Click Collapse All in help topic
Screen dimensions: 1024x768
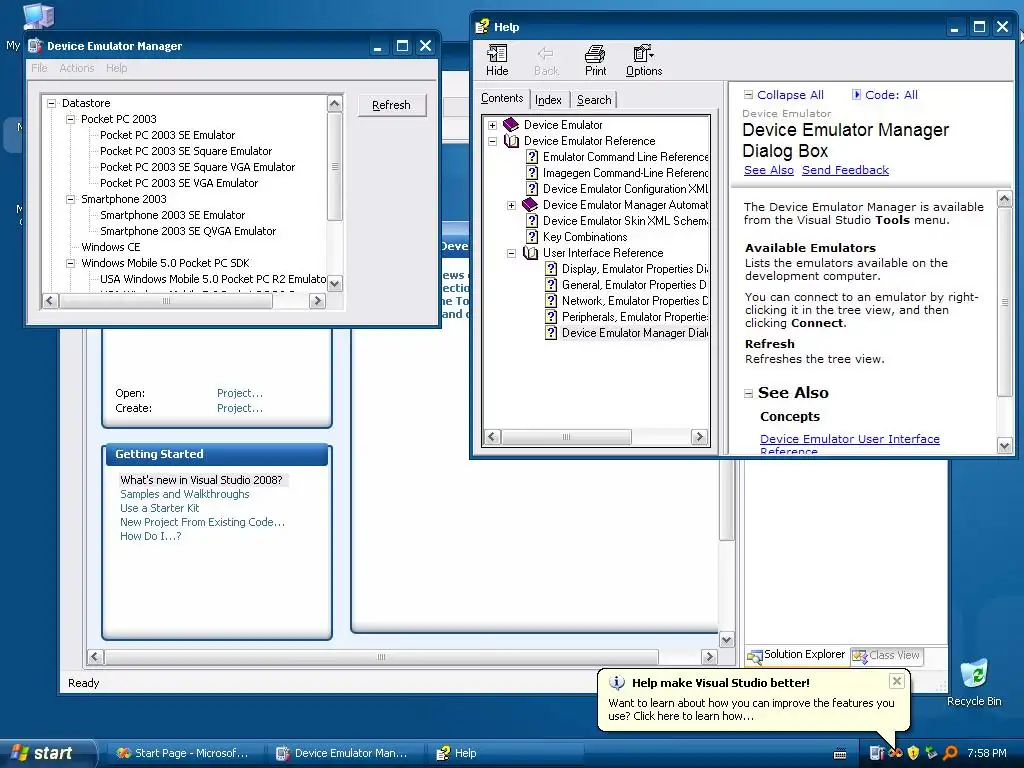pyautogui.click(x=790, y=95)
